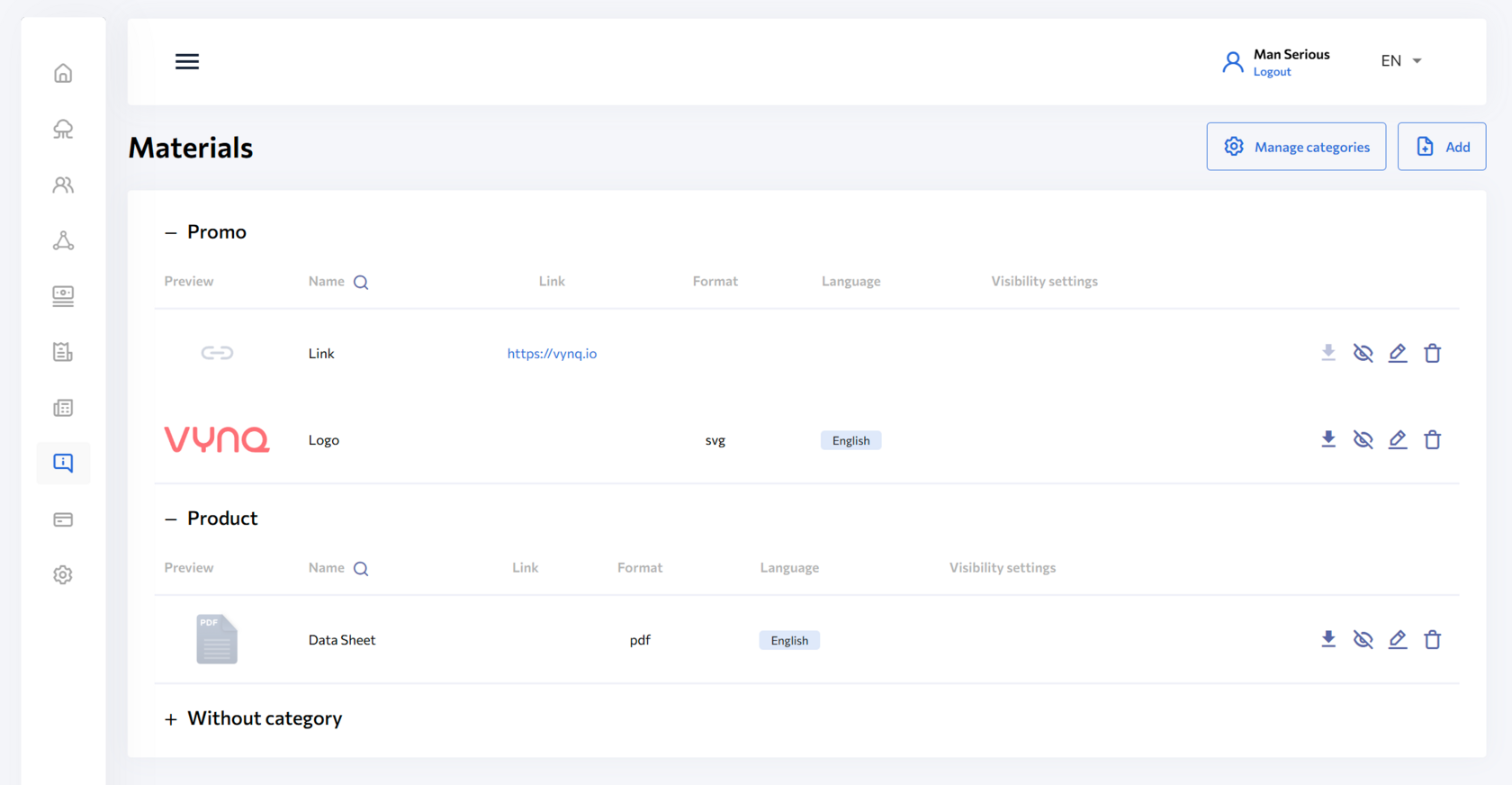Open the EN language dropdown
1512x785 pixels.
coord(1401,60)
